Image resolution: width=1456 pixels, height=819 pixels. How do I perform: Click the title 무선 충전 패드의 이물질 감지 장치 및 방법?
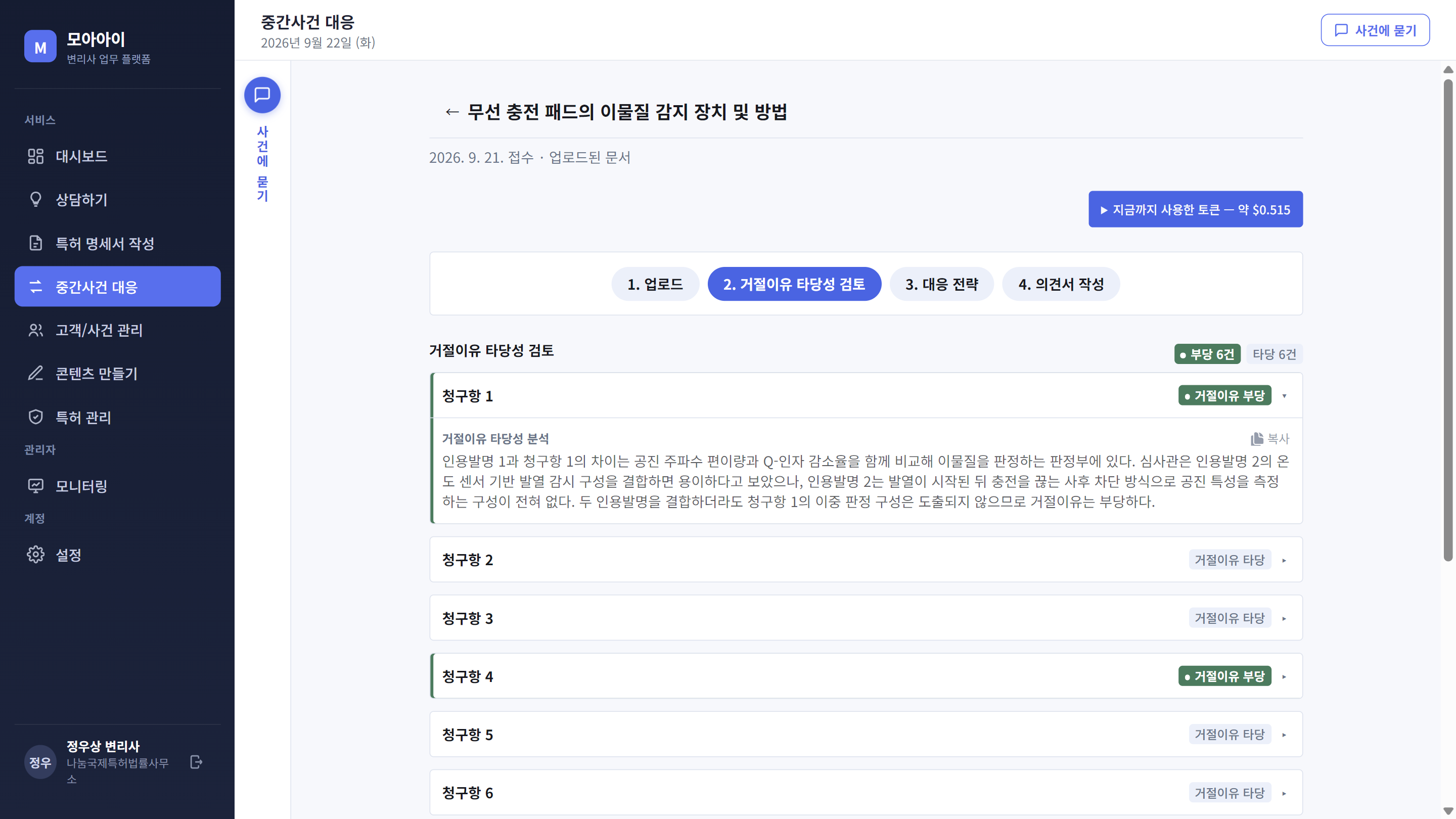pyautogui.click(x=627, y=112)
